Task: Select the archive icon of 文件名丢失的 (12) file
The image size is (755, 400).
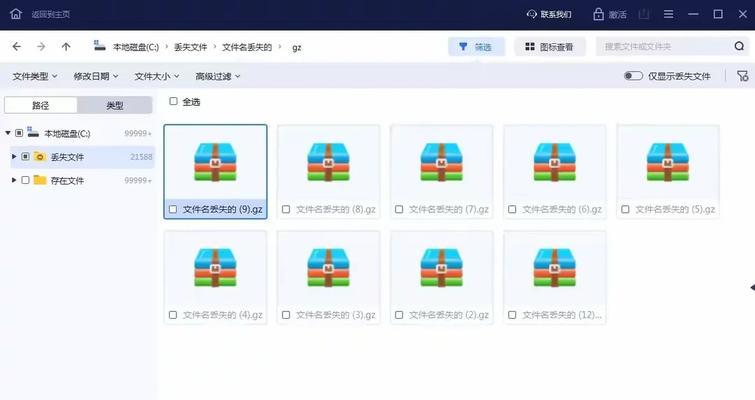Action: click(x=555, y=268)
